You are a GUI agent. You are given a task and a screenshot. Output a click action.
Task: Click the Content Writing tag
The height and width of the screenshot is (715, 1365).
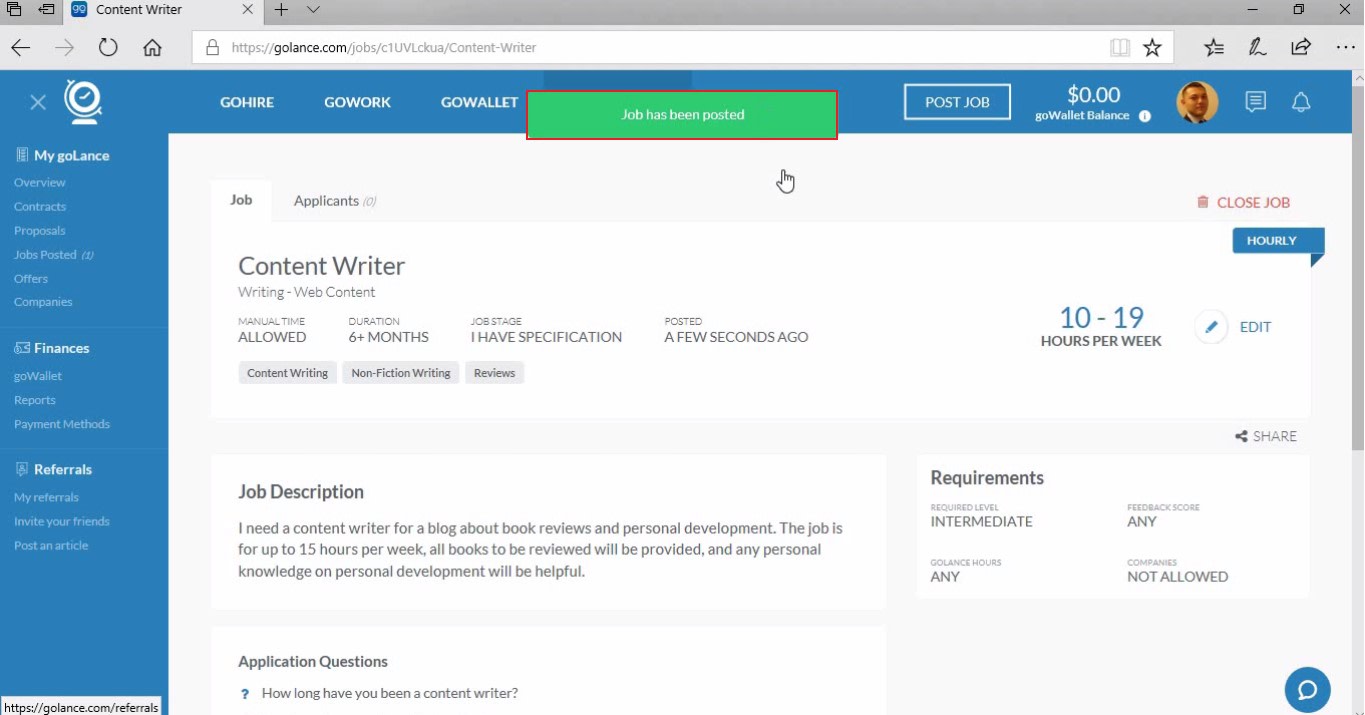[x=288, y=373]
